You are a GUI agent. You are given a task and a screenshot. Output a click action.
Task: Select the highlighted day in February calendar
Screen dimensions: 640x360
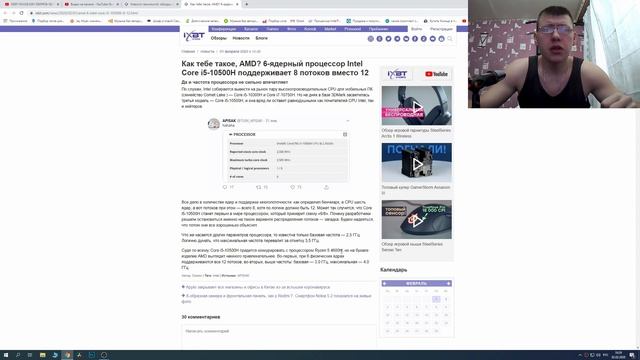coord(436,299)
